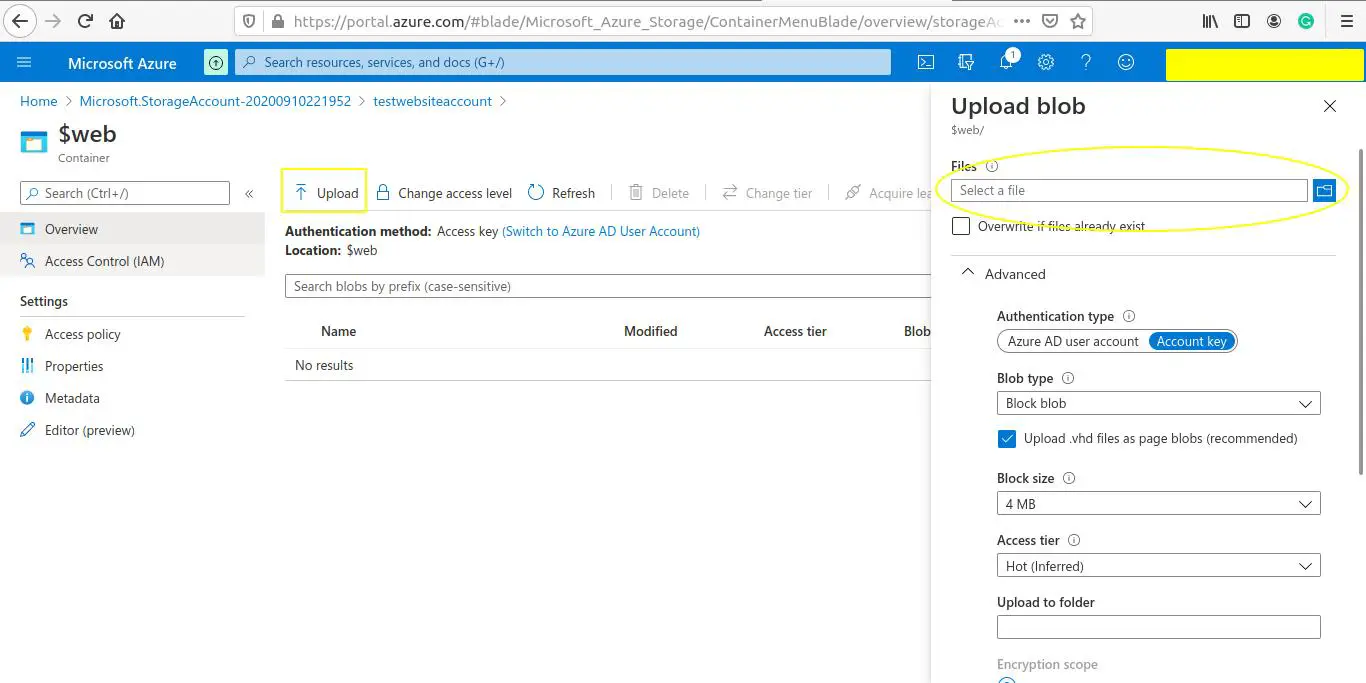Open Azure portal settings gear

click(1046, 61)
